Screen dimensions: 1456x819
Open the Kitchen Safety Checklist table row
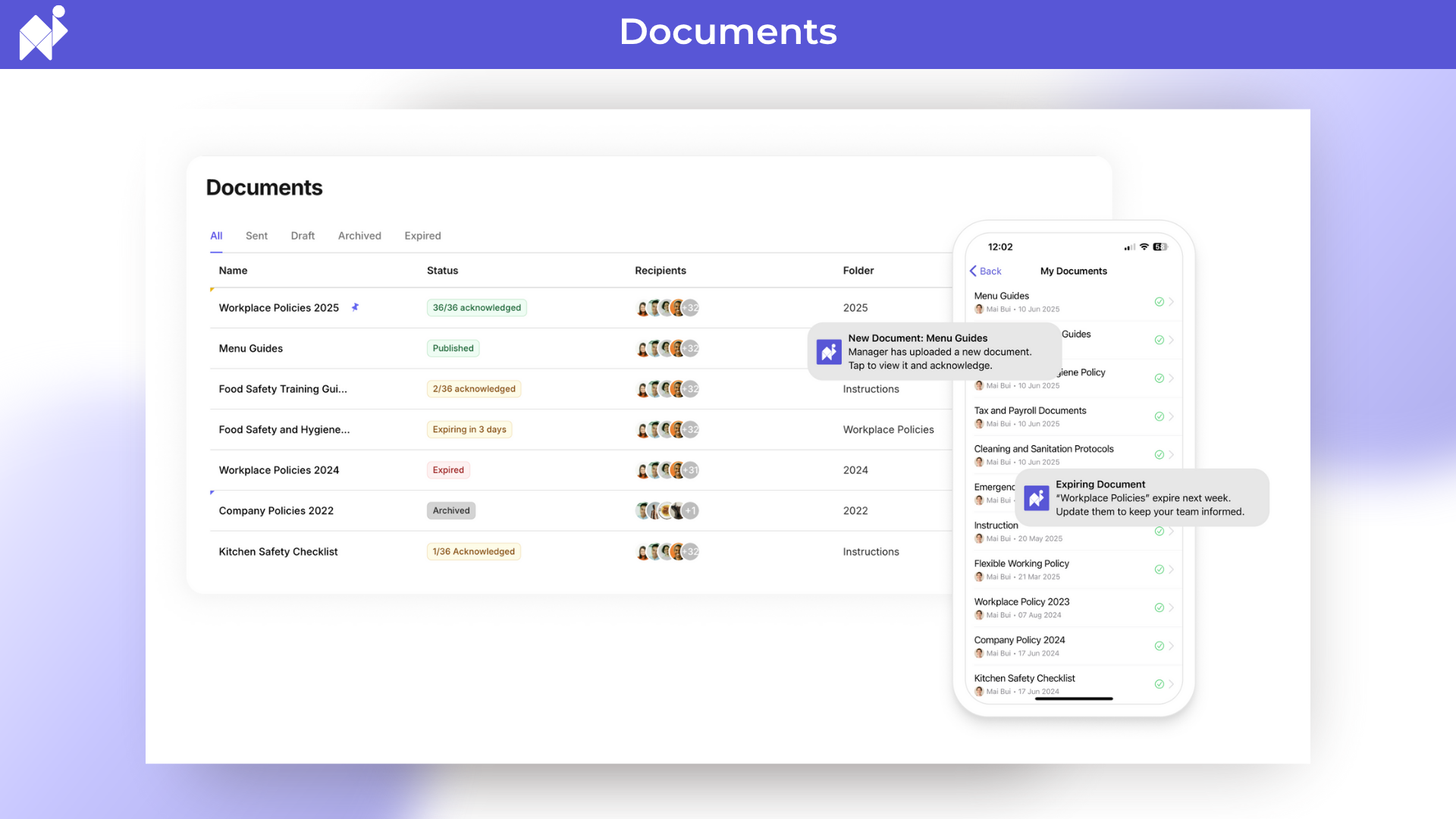point(278,552)
